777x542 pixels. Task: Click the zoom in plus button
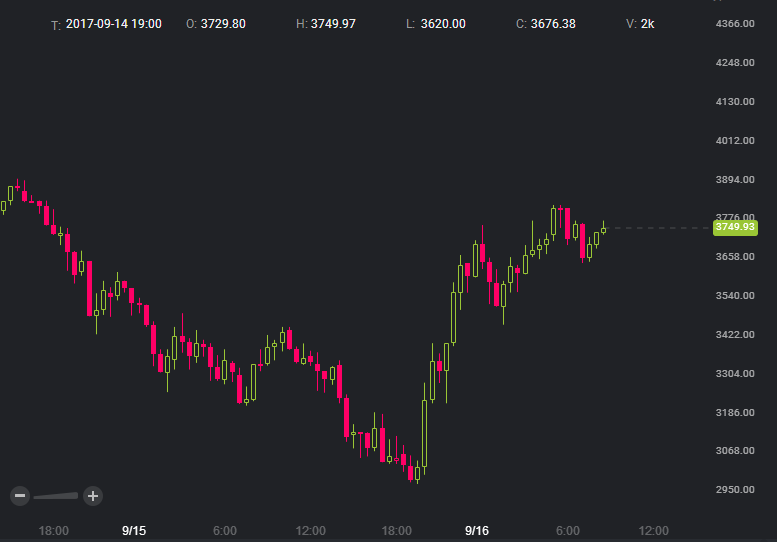tap(92, 495)
